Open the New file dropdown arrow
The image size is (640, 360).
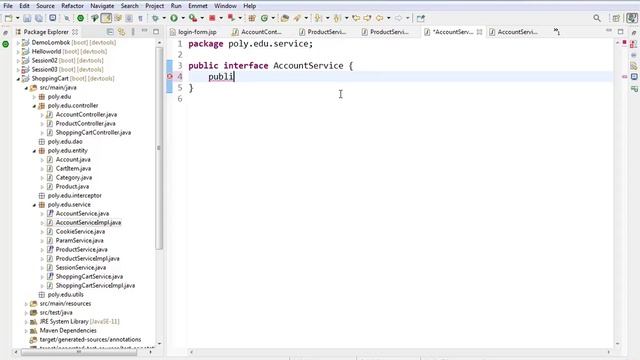coord(17,18)
